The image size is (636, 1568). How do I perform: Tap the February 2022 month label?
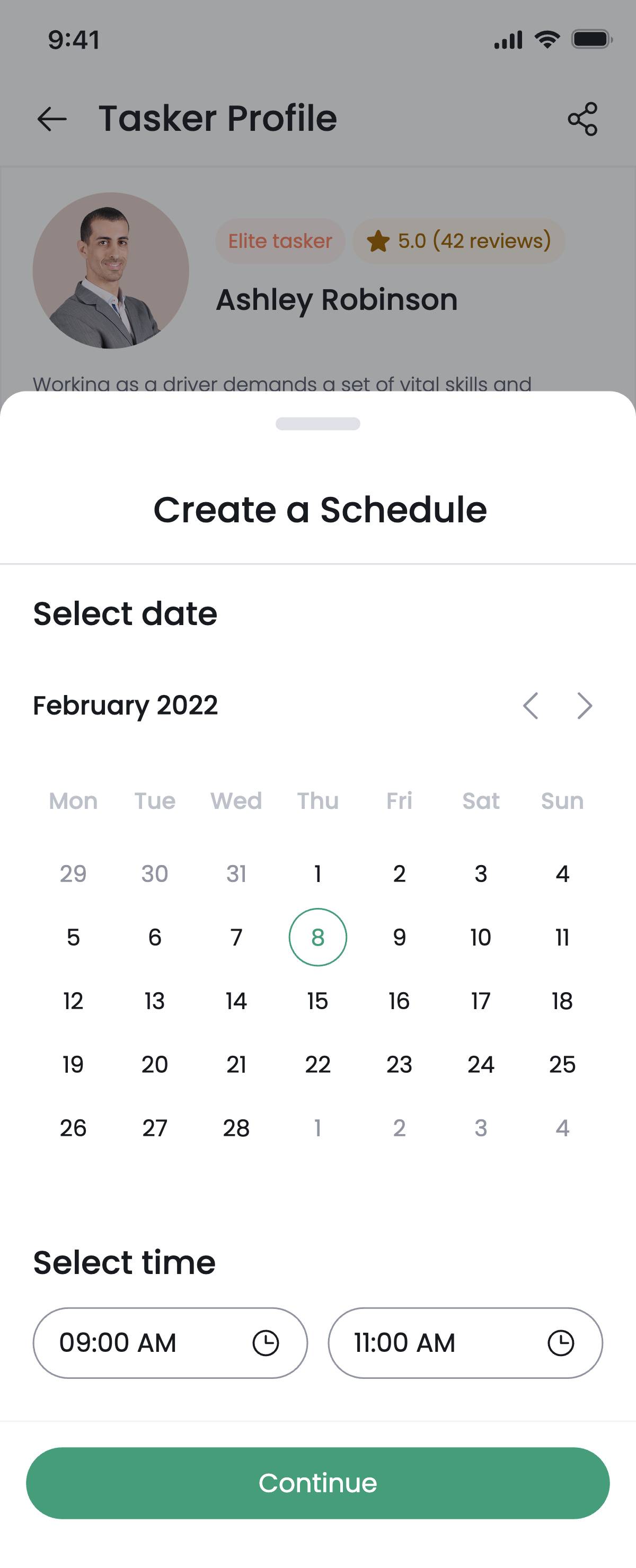pos(125,706)
